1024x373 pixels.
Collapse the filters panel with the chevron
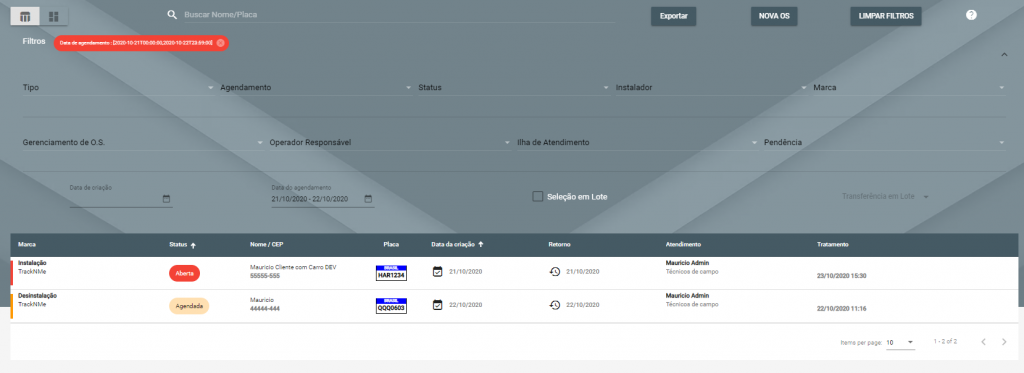(1004, 55)
